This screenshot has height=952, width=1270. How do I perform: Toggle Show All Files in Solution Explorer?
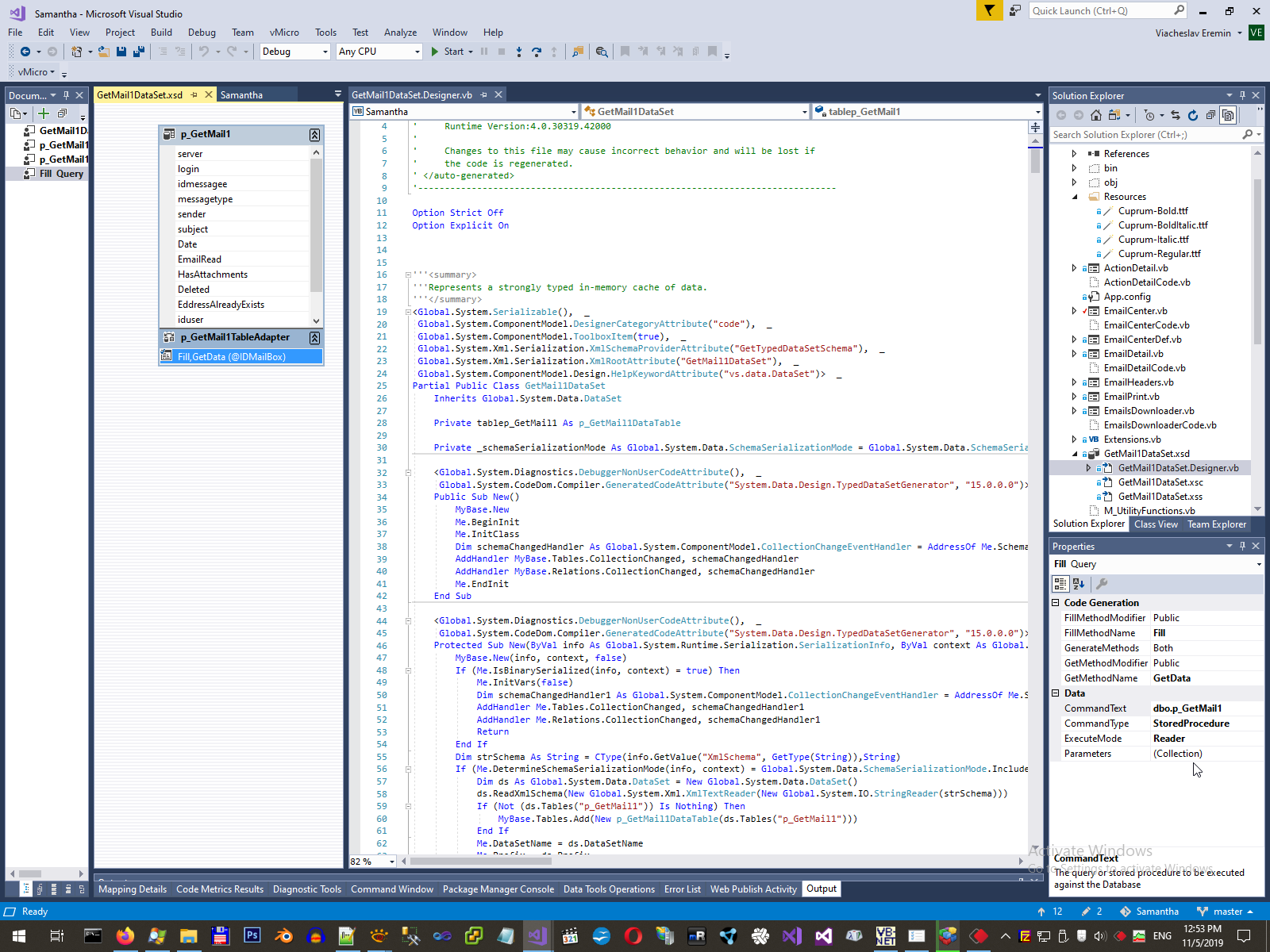point(1228,115)
